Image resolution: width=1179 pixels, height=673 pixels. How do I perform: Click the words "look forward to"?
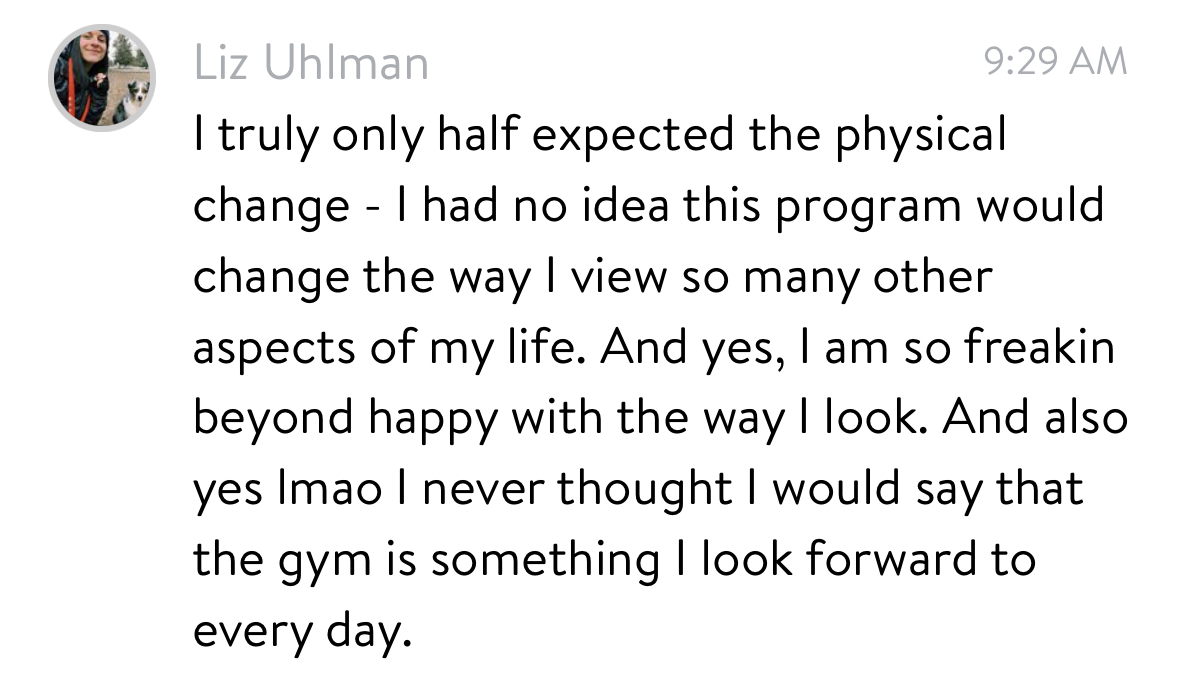pos(867,559)
